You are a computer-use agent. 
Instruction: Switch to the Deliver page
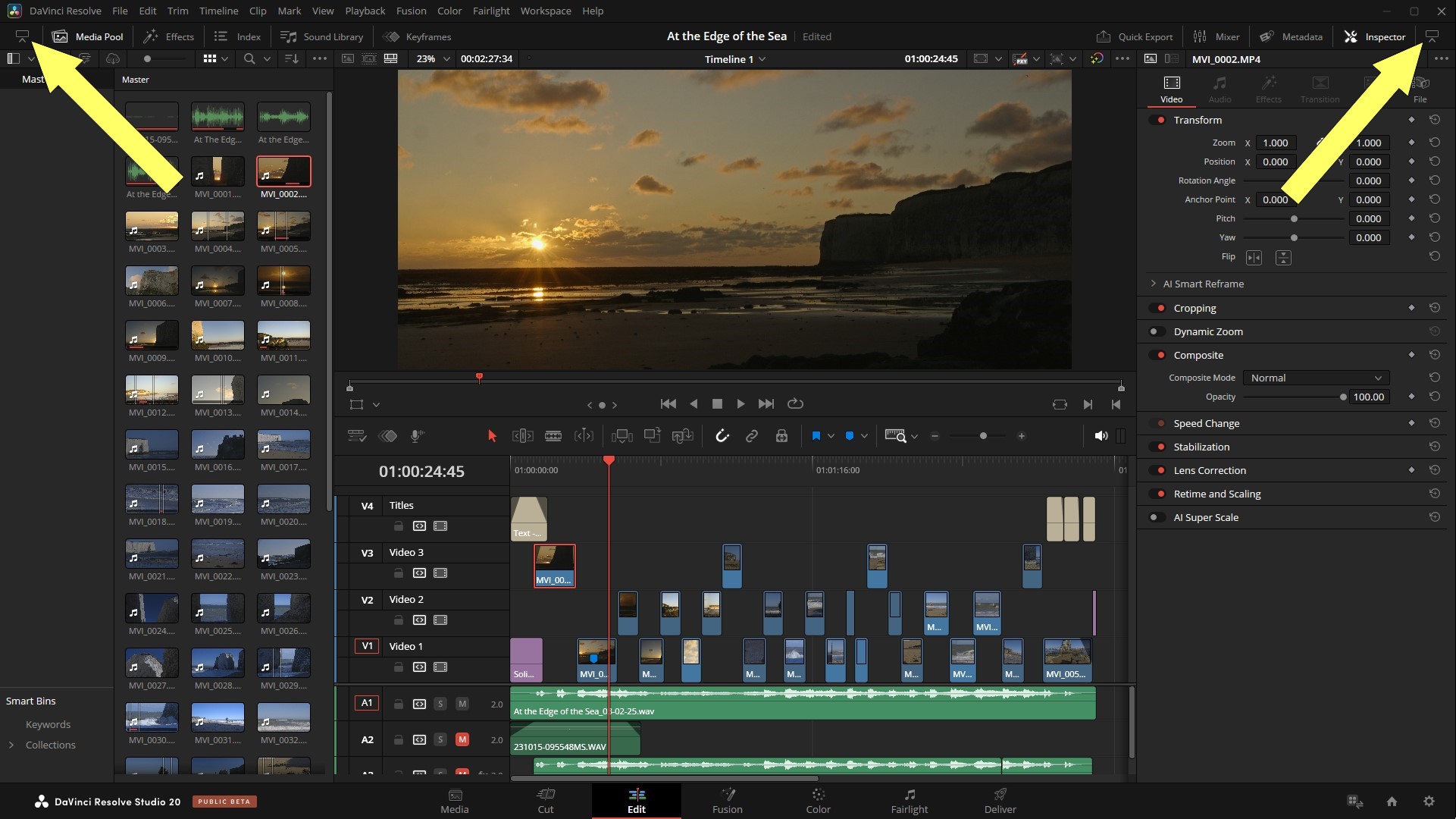point(1000,800)
